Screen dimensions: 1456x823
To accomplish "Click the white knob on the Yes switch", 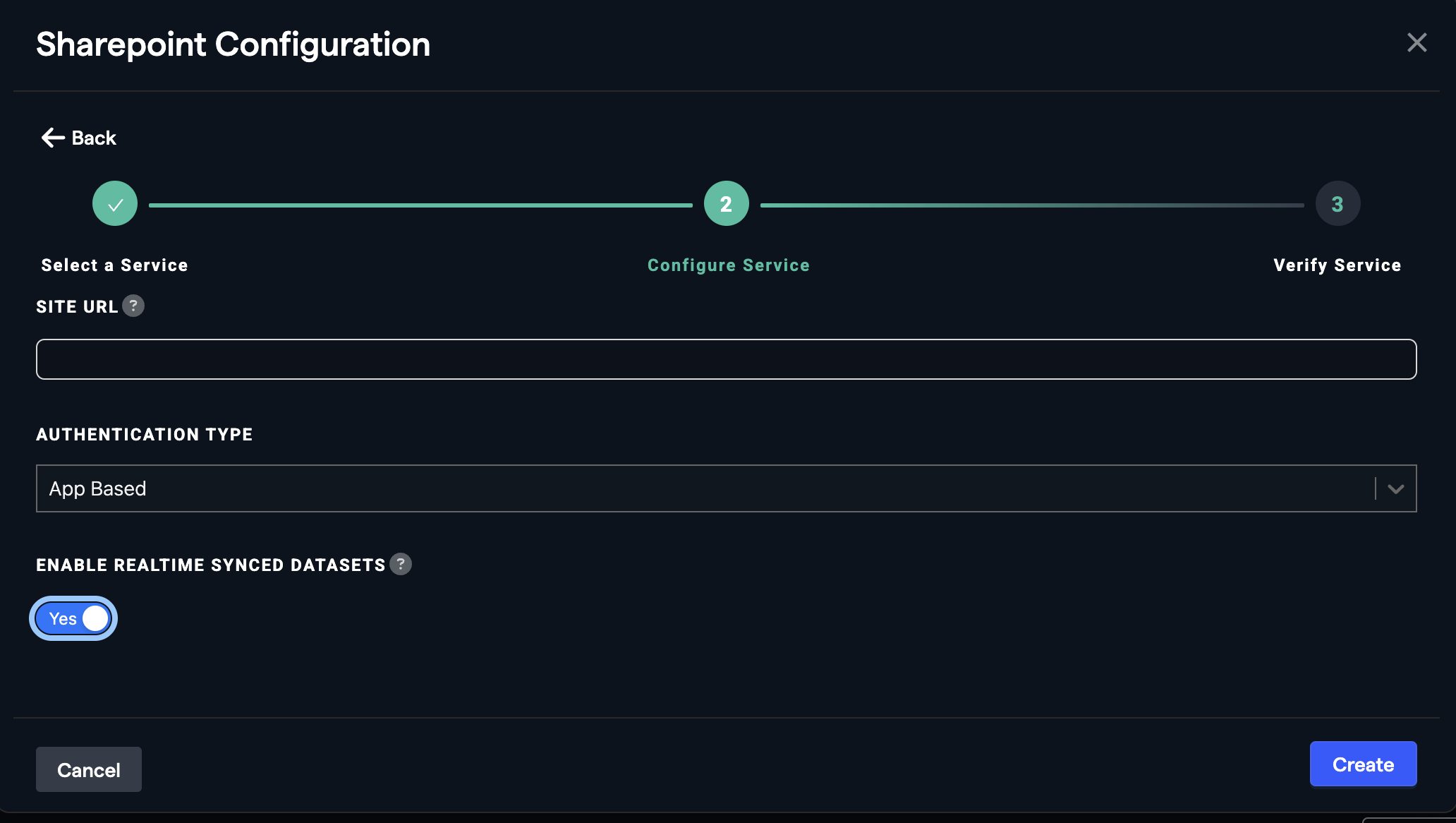I will click(x=96, y=619).
